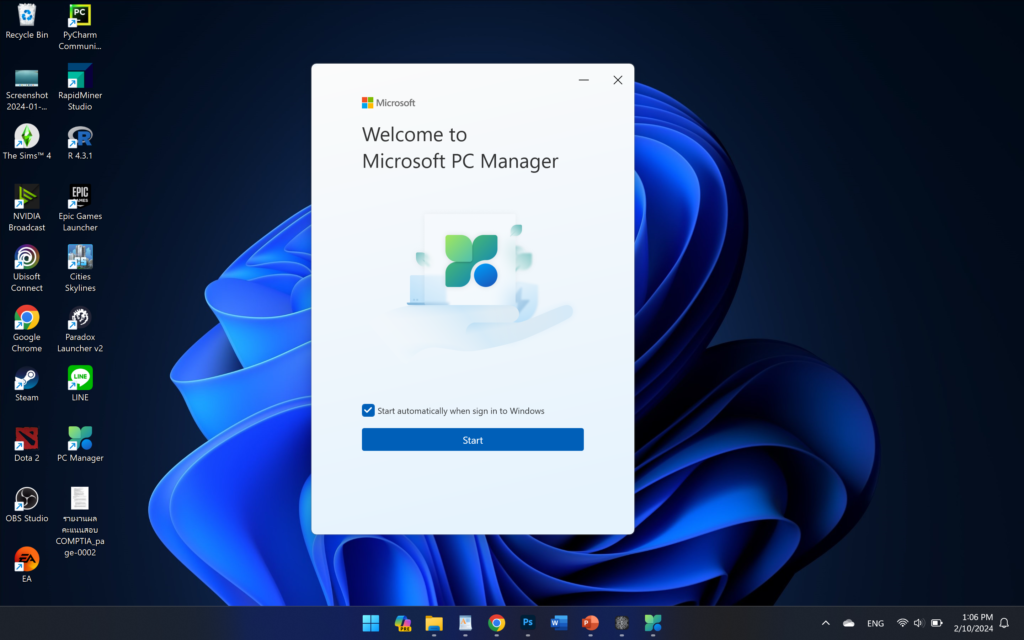
Task: Minimize the PC Manager welcome window
Action: pos(584,80)
